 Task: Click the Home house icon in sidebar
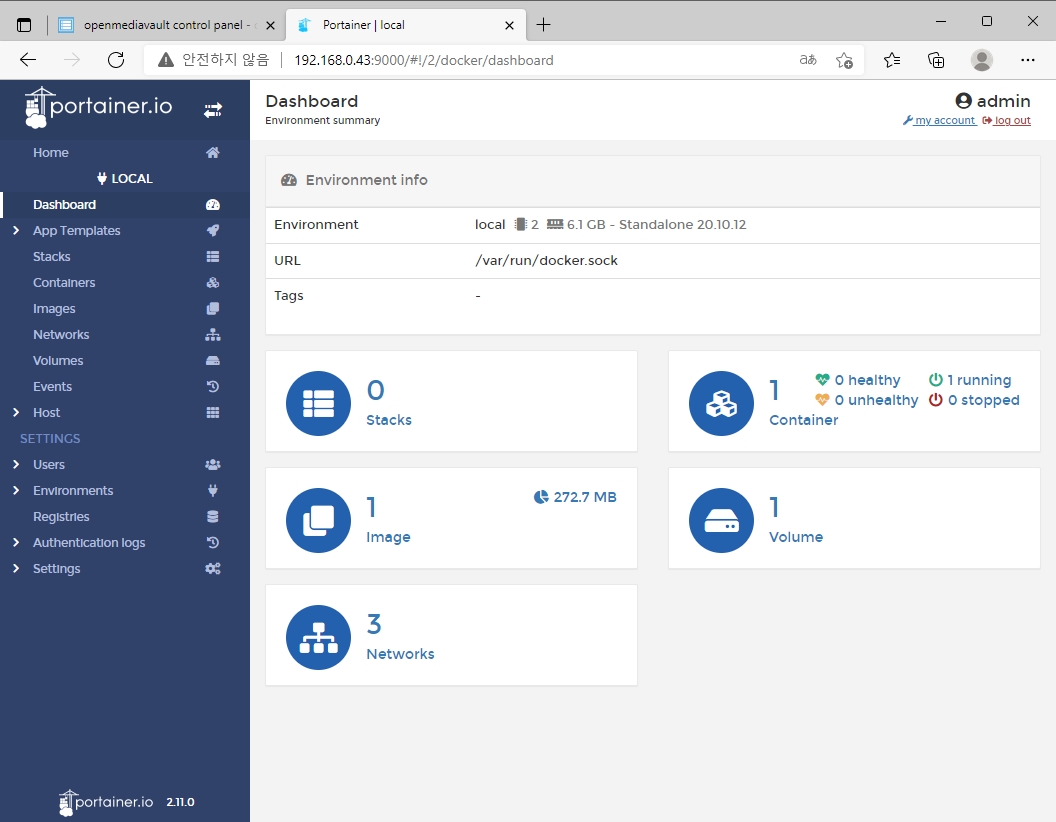pyautogui.click(x=213, y=153)
